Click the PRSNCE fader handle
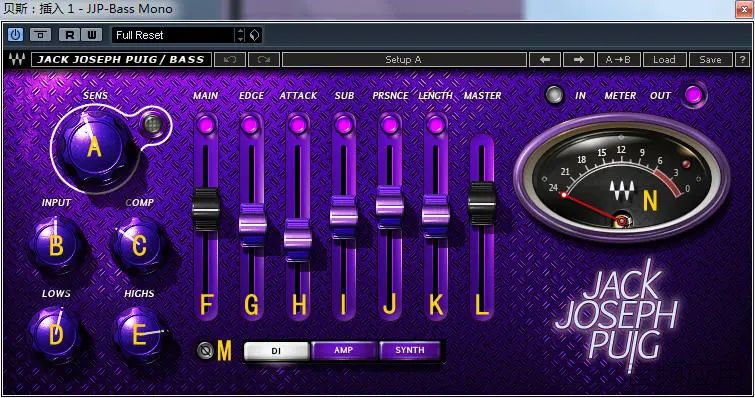The image size is (755, 398). (x=389, y=206)
